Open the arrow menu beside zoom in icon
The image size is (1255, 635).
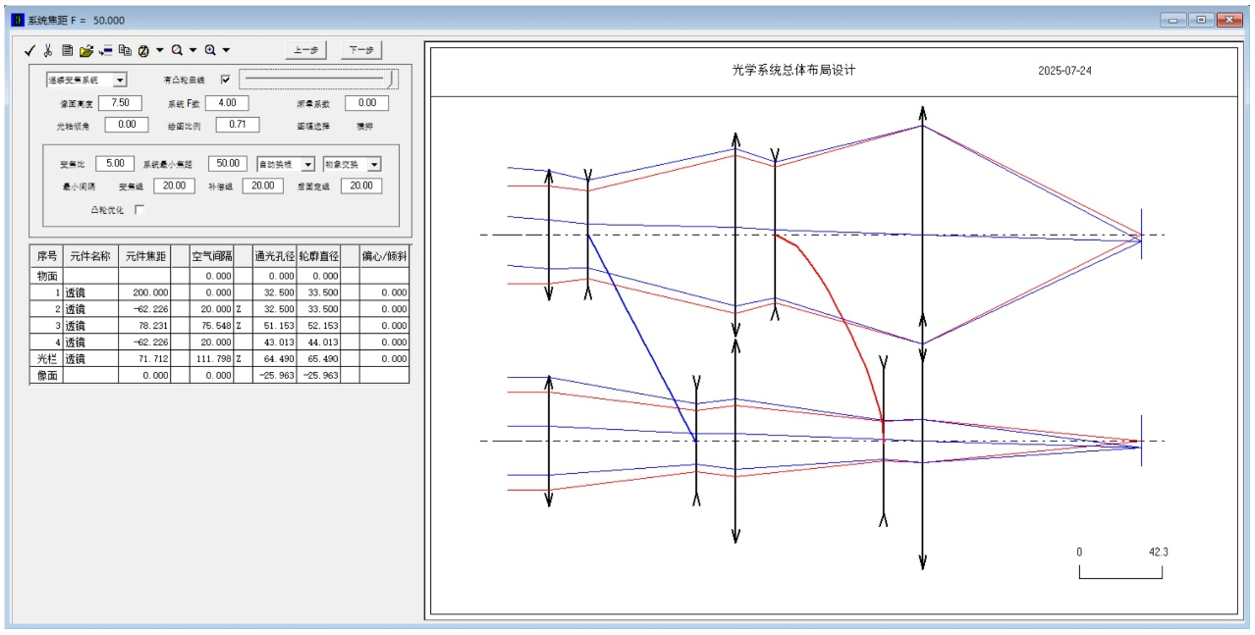pyautogui.click(x=226, y=50)
